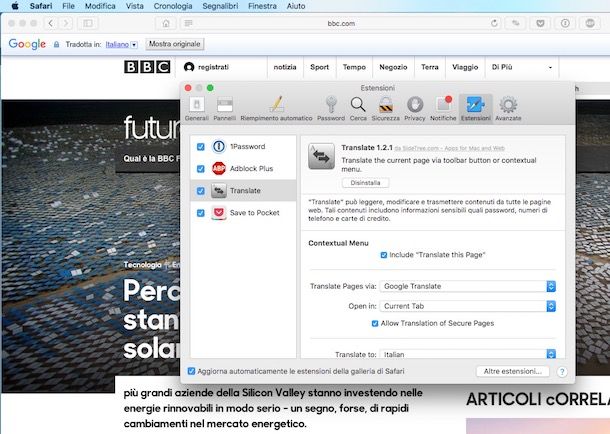The width and height of the screenshot is (610, 434).
Task: Click the BBC logo
Action: tap(147, 67)
